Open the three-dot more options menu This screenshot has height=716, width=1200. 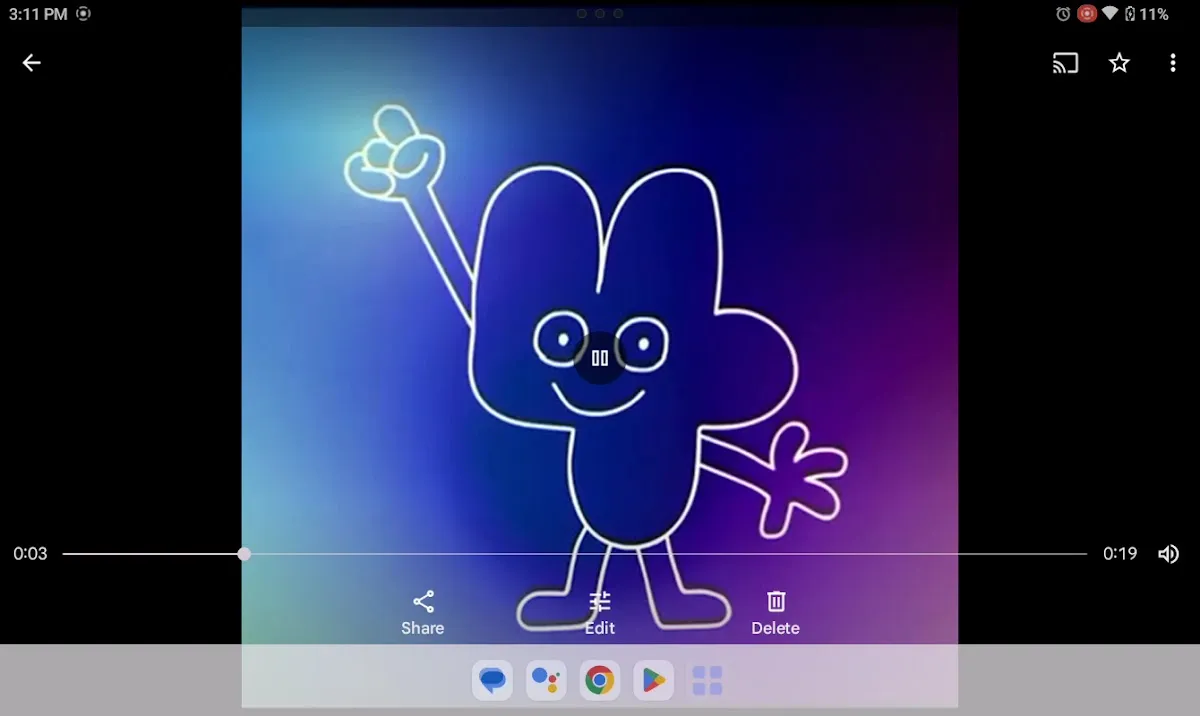[x=1172, y=64]
